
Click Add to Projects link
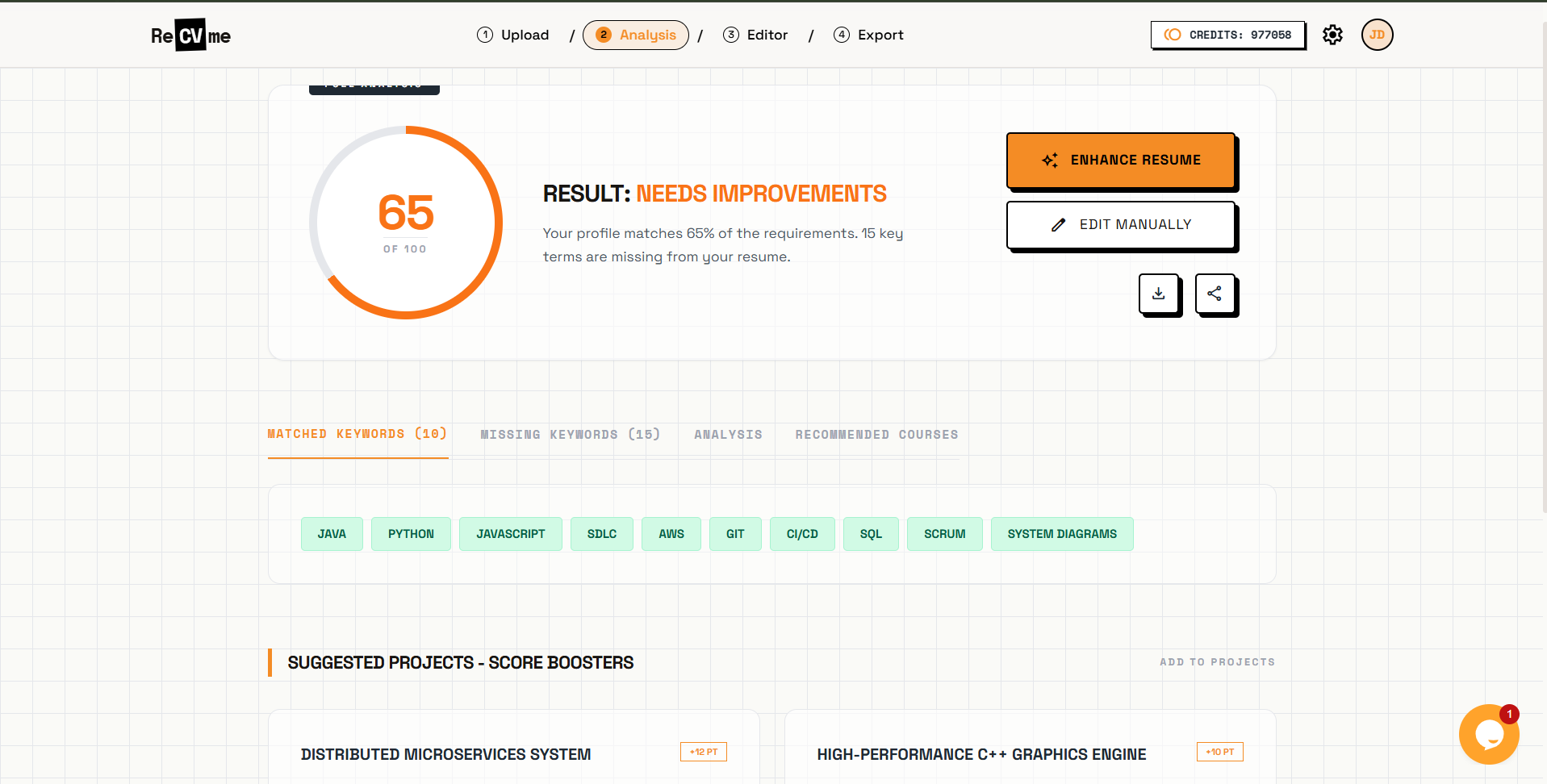pos(1217,662)
